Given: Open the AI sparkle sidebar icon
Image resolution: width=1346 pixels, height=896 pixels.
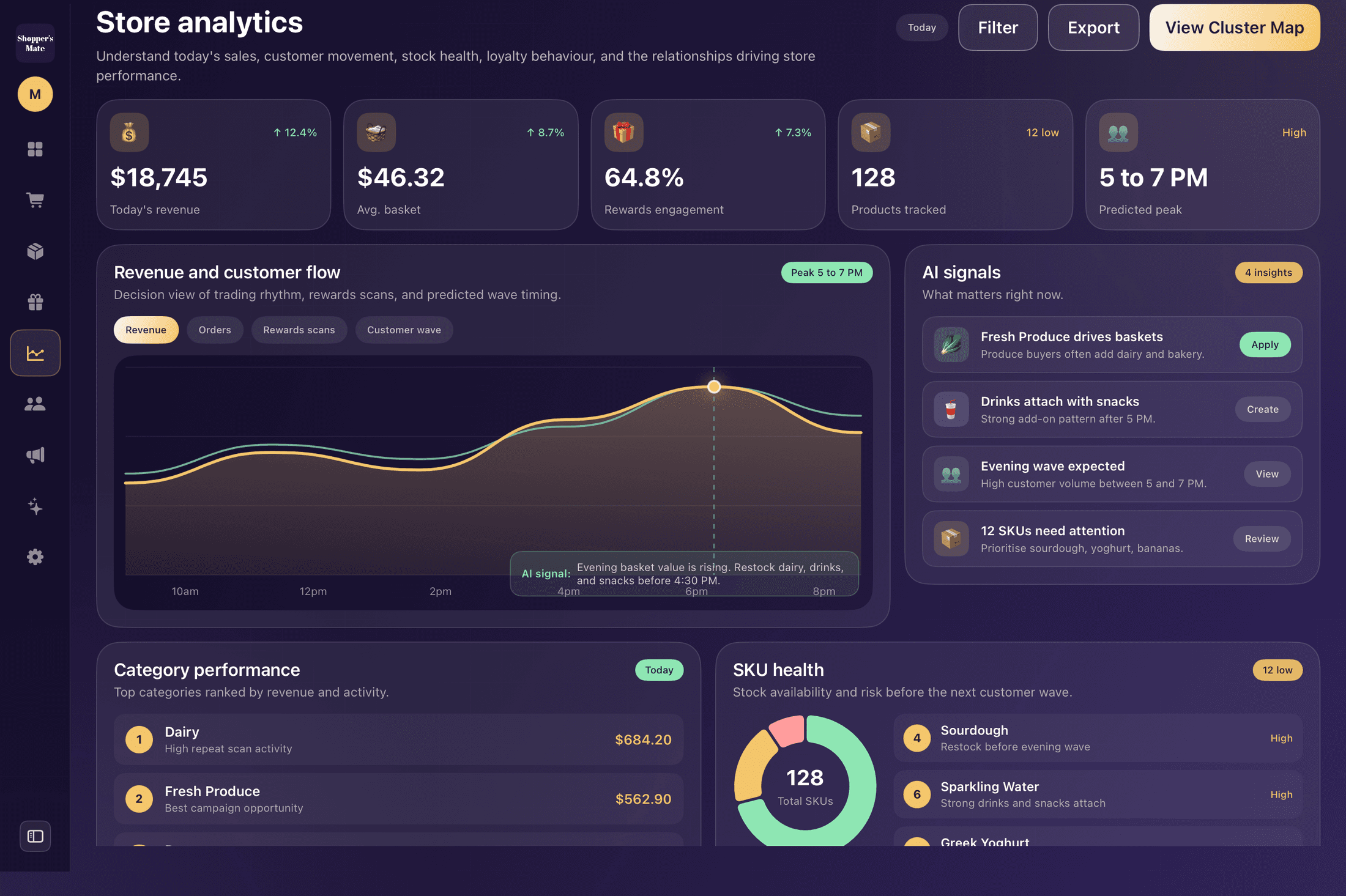Looking at the screenshot, I should [x=35, y=506].
